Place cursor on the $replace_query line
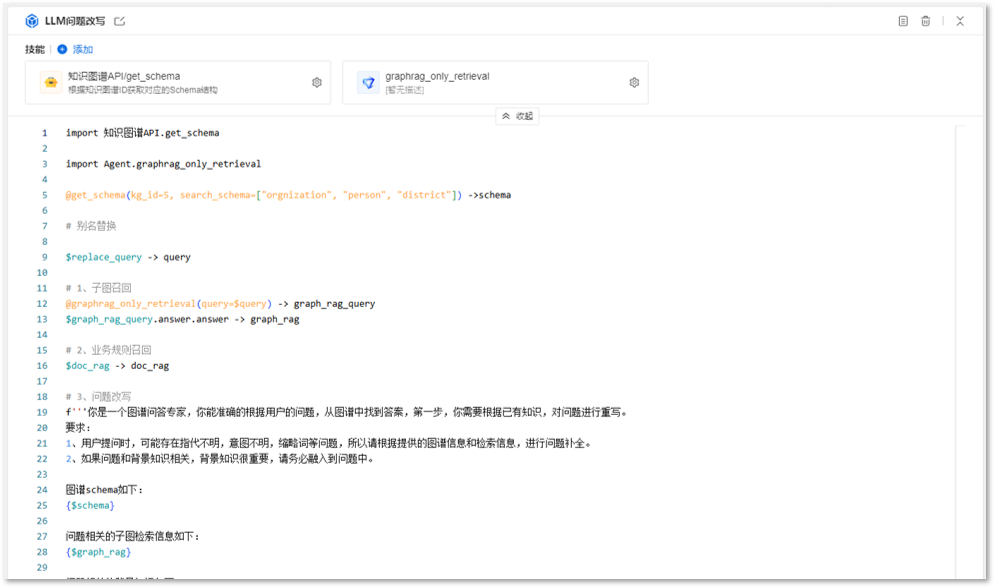This screenshot has width=995, height=588. pos(128,257)
